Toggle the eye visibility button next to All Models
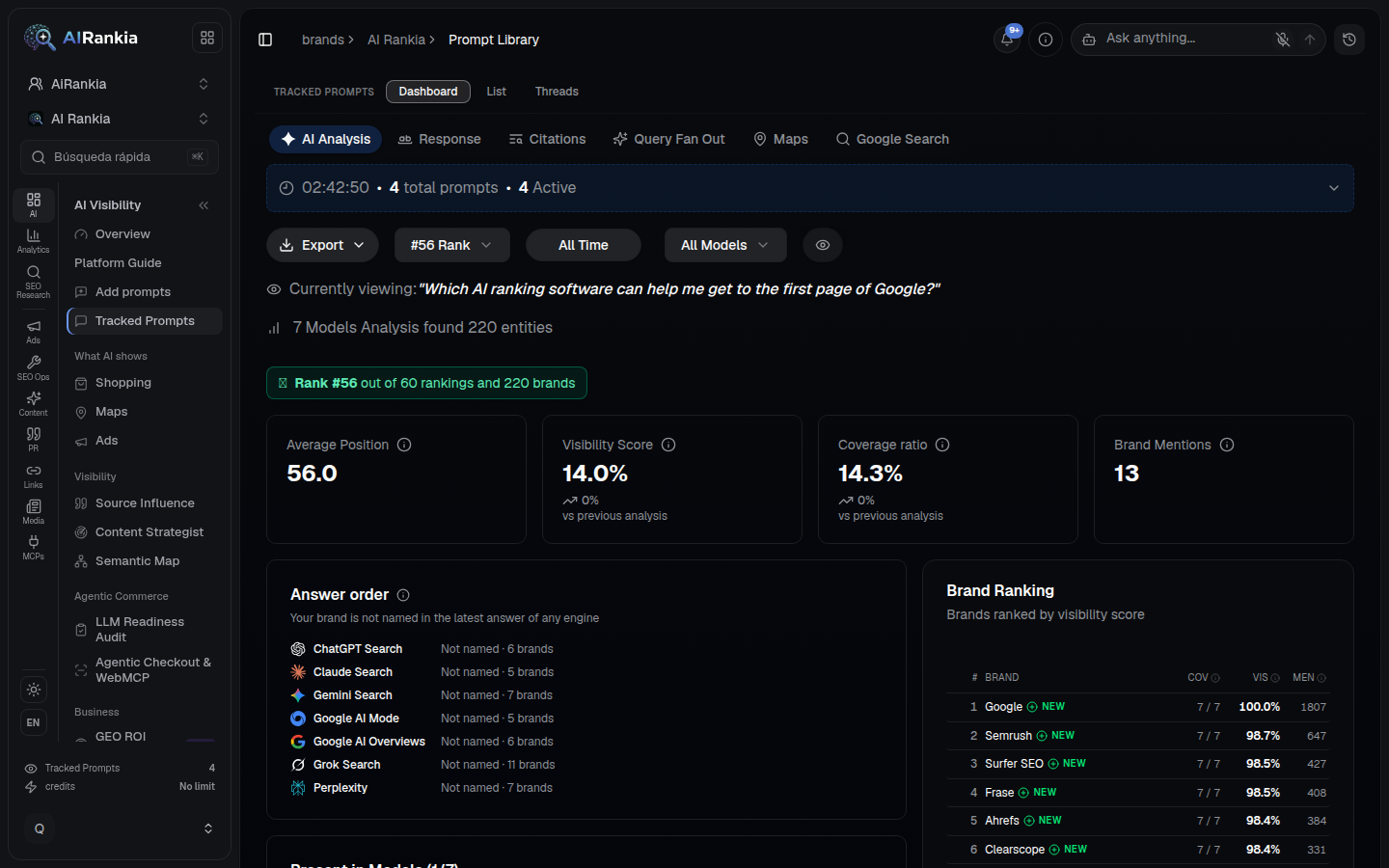This screenshot has width=1389, height=868. pyautogui.click(x=823, y=245)
